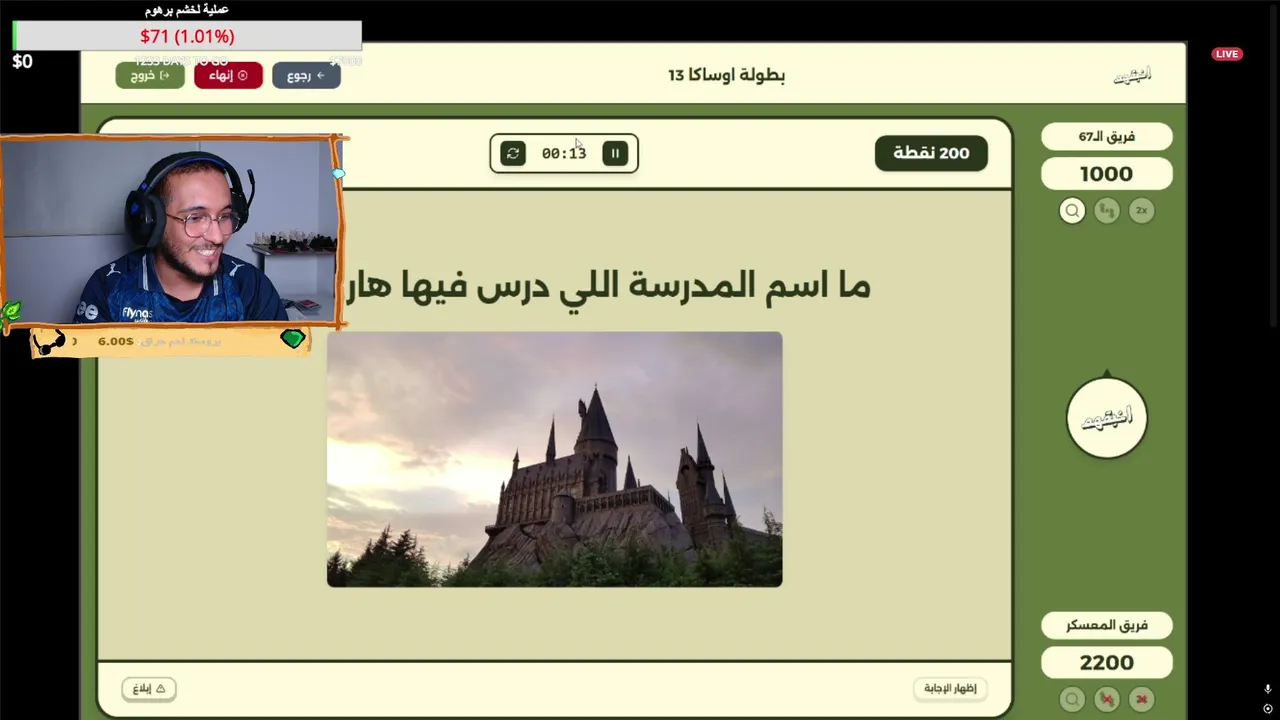Activate the 2x helper for فريق الـ67

1141,211
